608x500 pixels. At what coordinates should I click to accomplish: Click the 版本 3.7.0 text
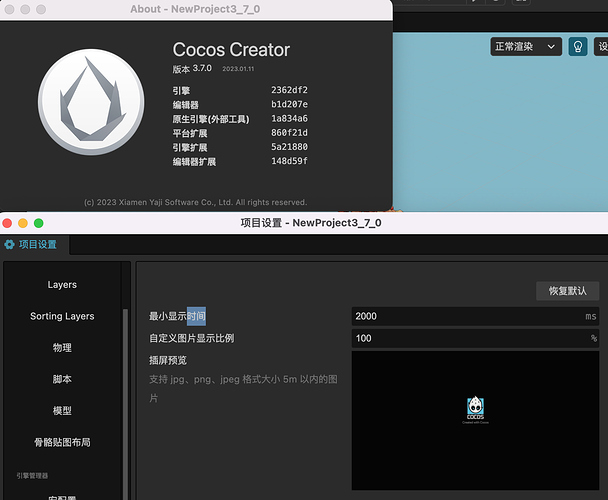tap(192, 69)
